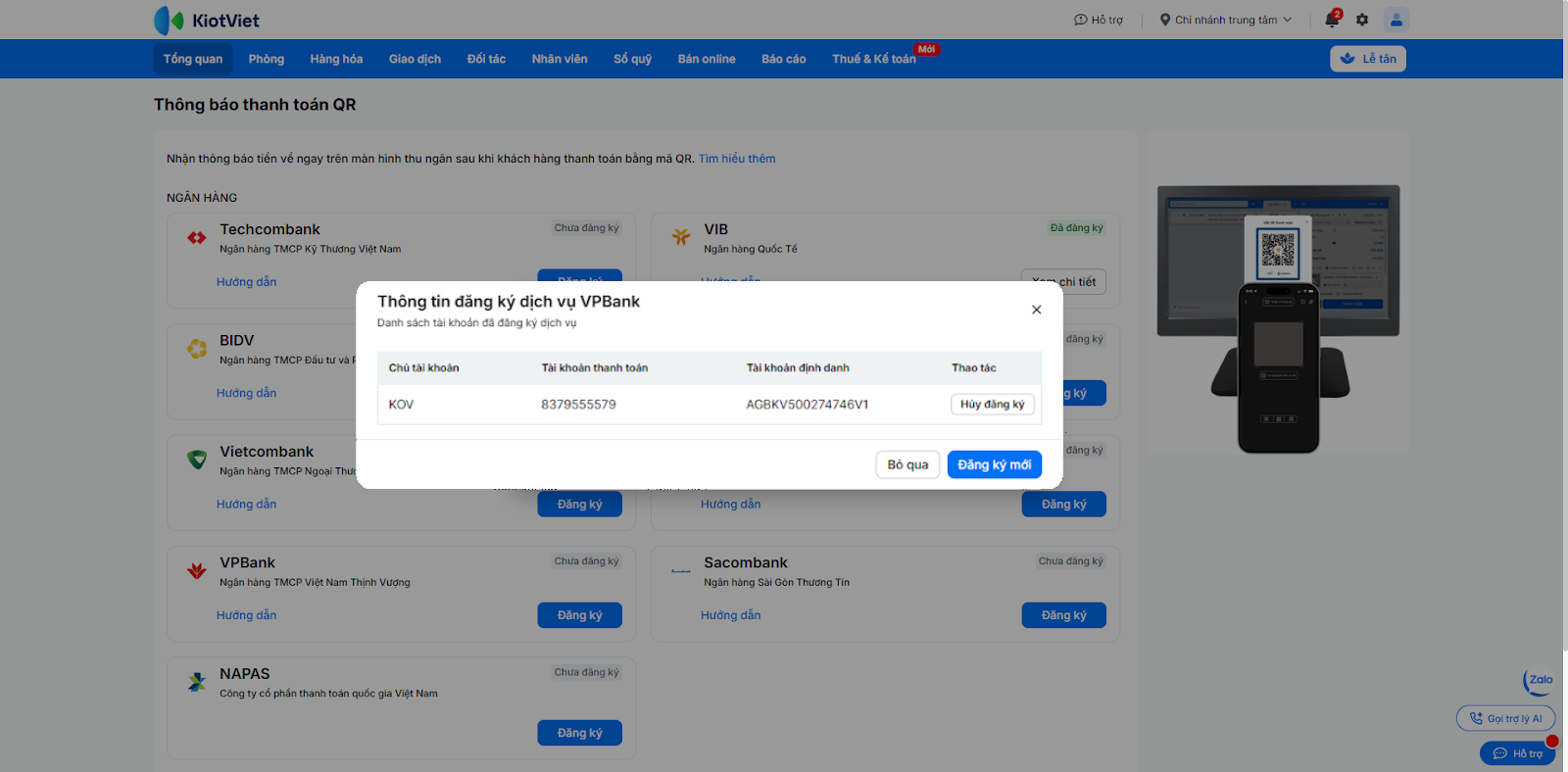The image size is (1568, 772).
Task: Click the KiotViet logo
Action: [x=207, y=20]
